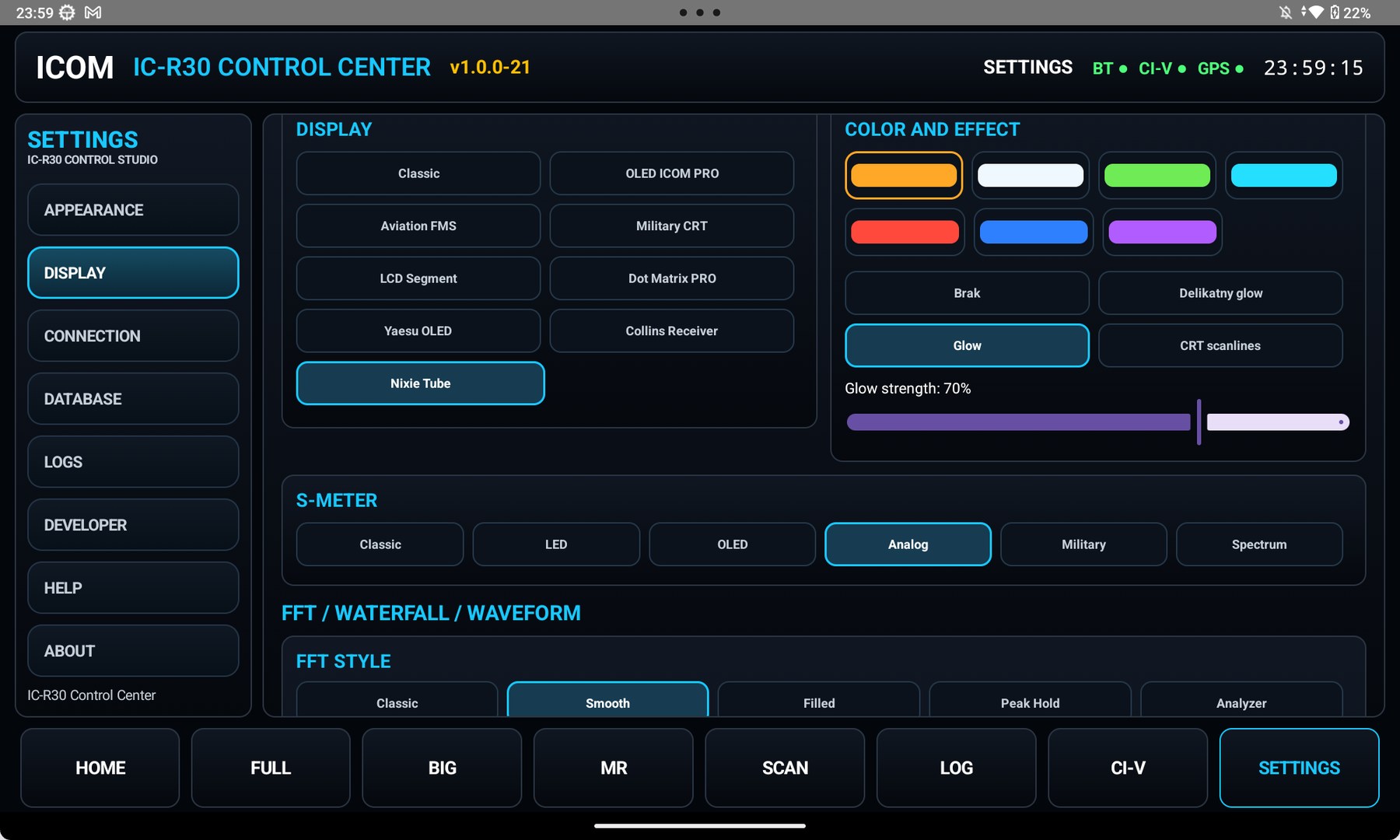Set S-Meter style to OLED

tap(733, 544)
